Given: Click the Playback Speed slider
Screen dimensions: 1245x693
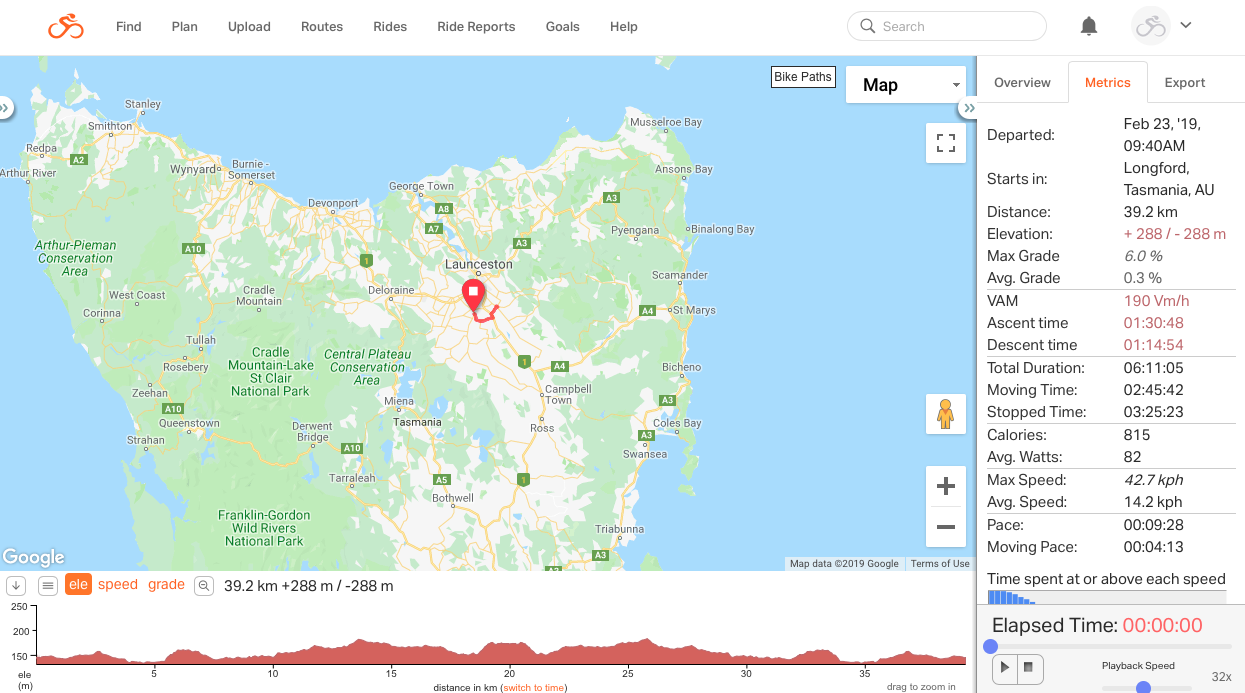Looking at the screenshot, I should 1143,687.
